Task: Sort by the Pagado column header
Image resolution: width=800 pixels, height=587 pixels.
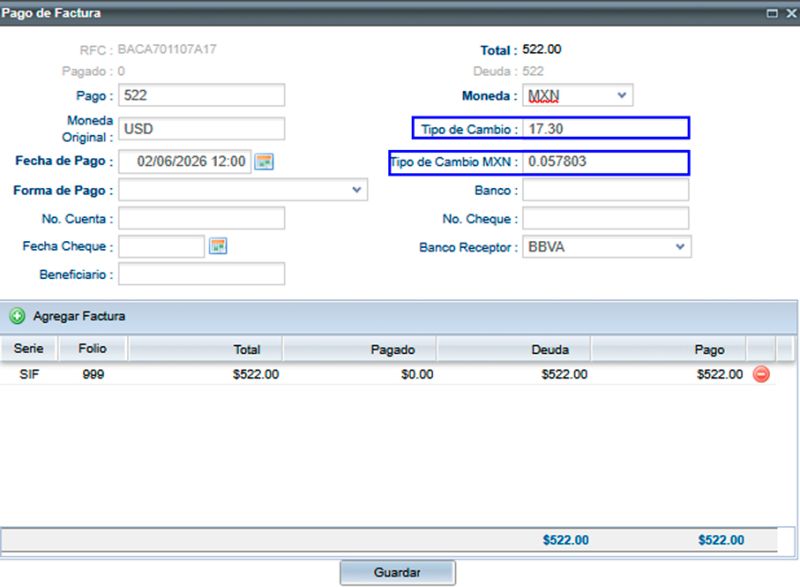Action: pyautogui.click(x=359, y=349)
